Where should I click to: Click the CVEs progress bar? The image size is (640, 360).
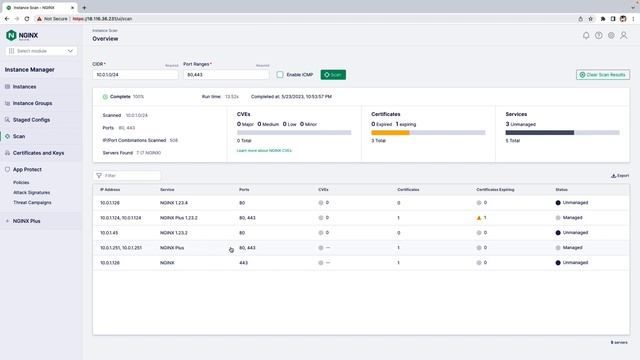pos(294,133)
